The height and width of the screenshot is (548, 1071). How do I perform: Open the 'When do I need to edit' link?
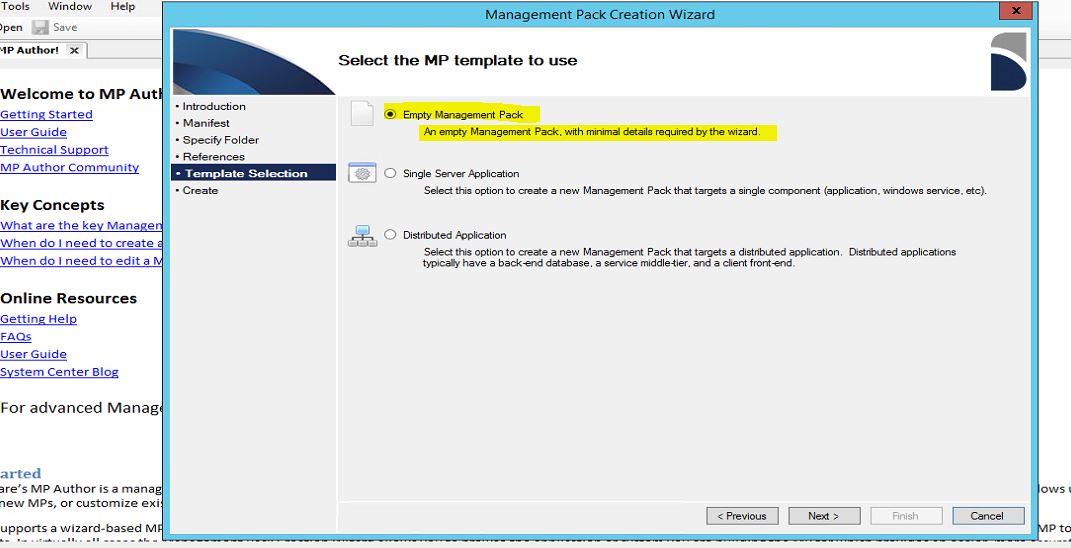point(81,260)
